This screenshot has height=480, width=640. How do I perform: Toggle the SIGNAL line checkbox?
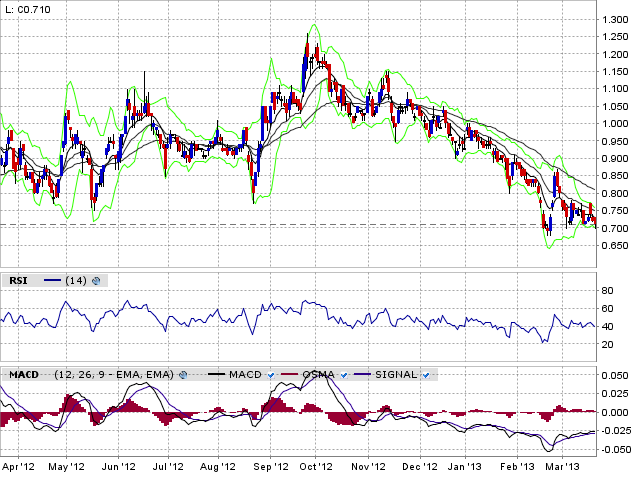click(x=426, y=375)
